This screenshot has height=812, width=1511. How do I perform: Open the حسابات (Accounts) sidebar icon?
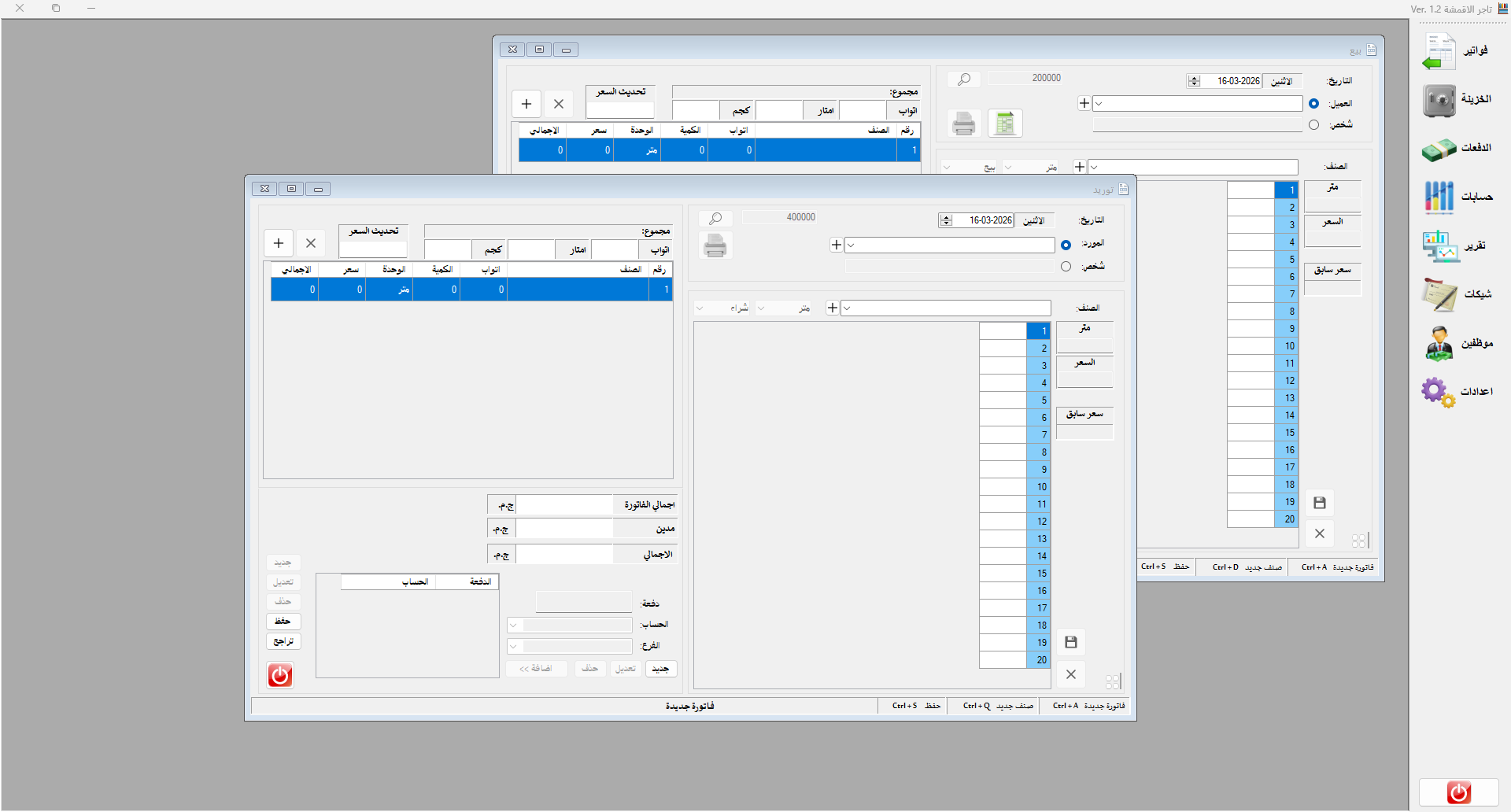coord(1439,197)
